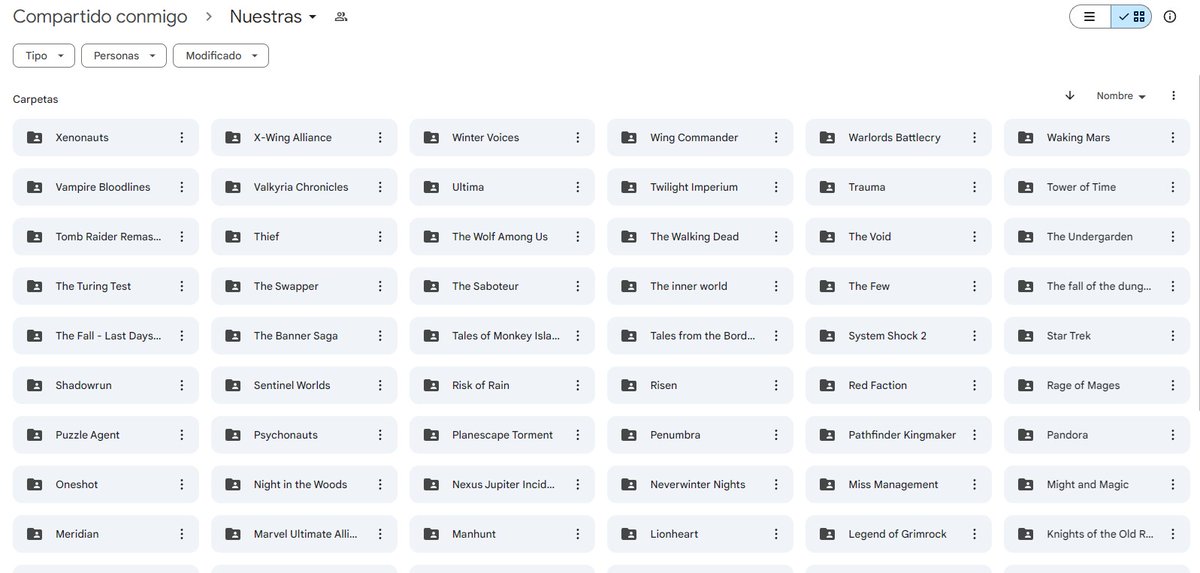
Task: Open the Tipo filter dropdown
Action: tap(44, 56)
